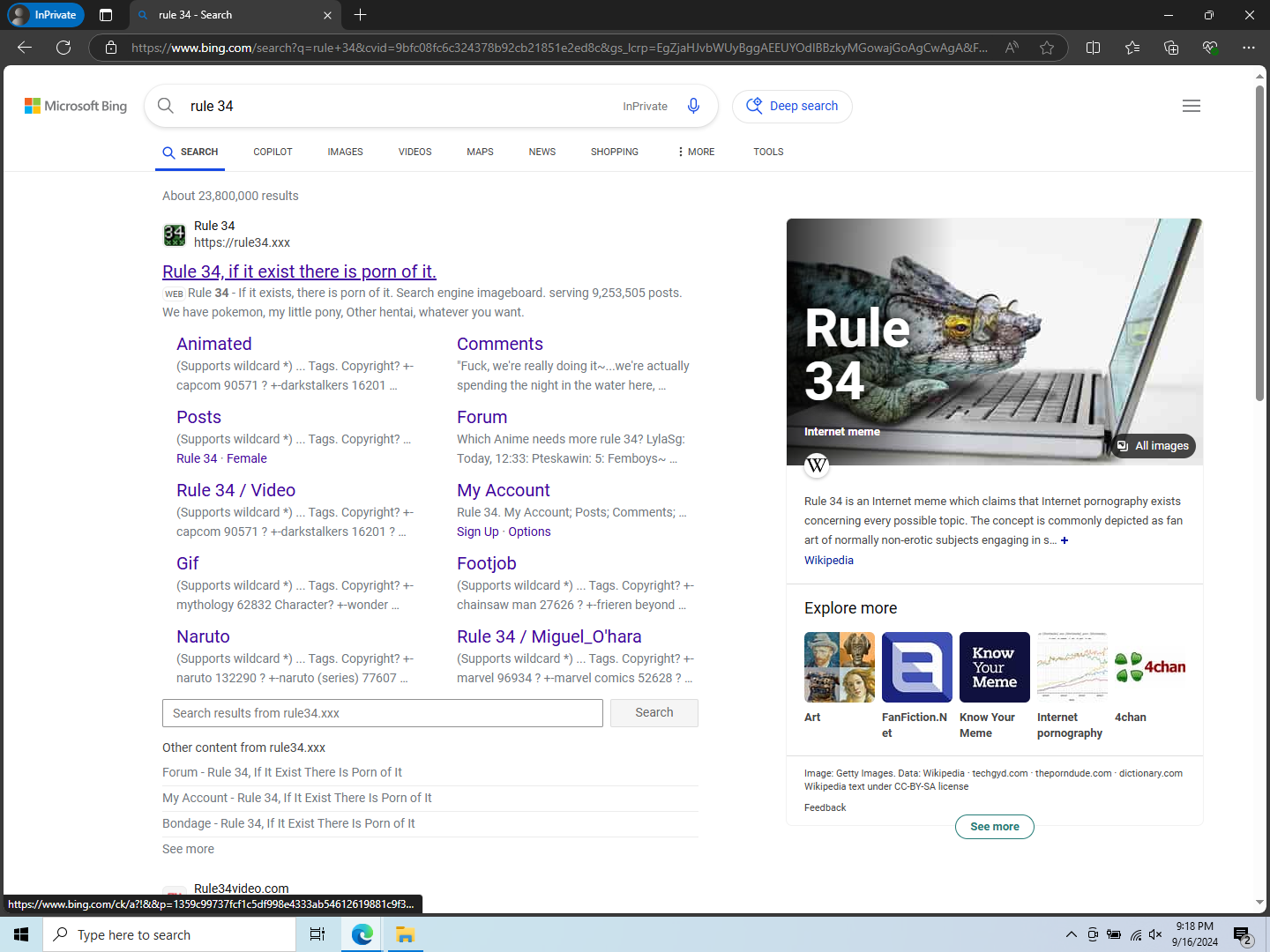Open the Sign Up sublink
The height and width of the screenshot is (952, 1270).
pos(478,532)
